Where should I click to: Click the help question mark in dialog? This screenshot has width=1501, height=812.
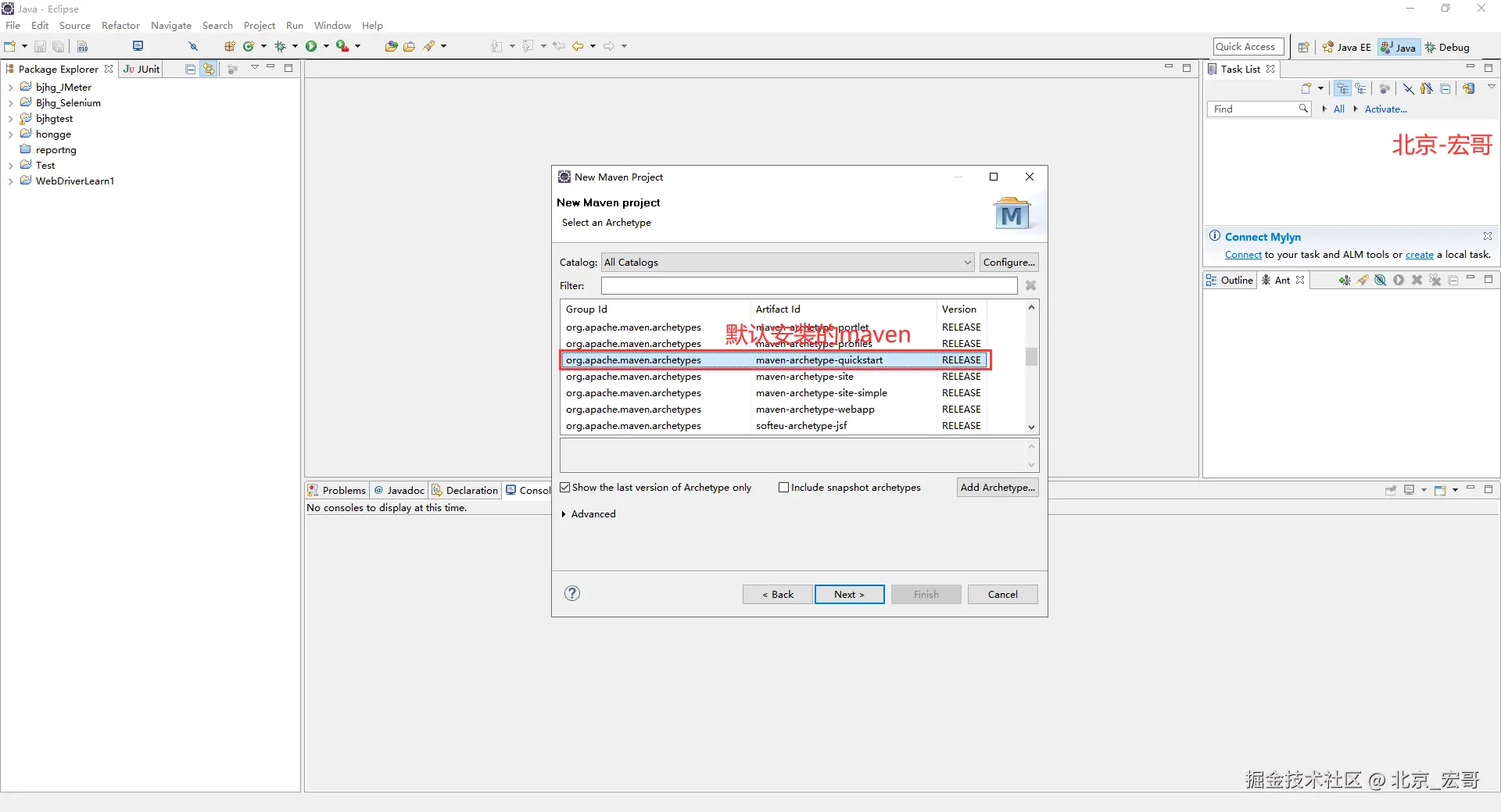click(572, 593)
